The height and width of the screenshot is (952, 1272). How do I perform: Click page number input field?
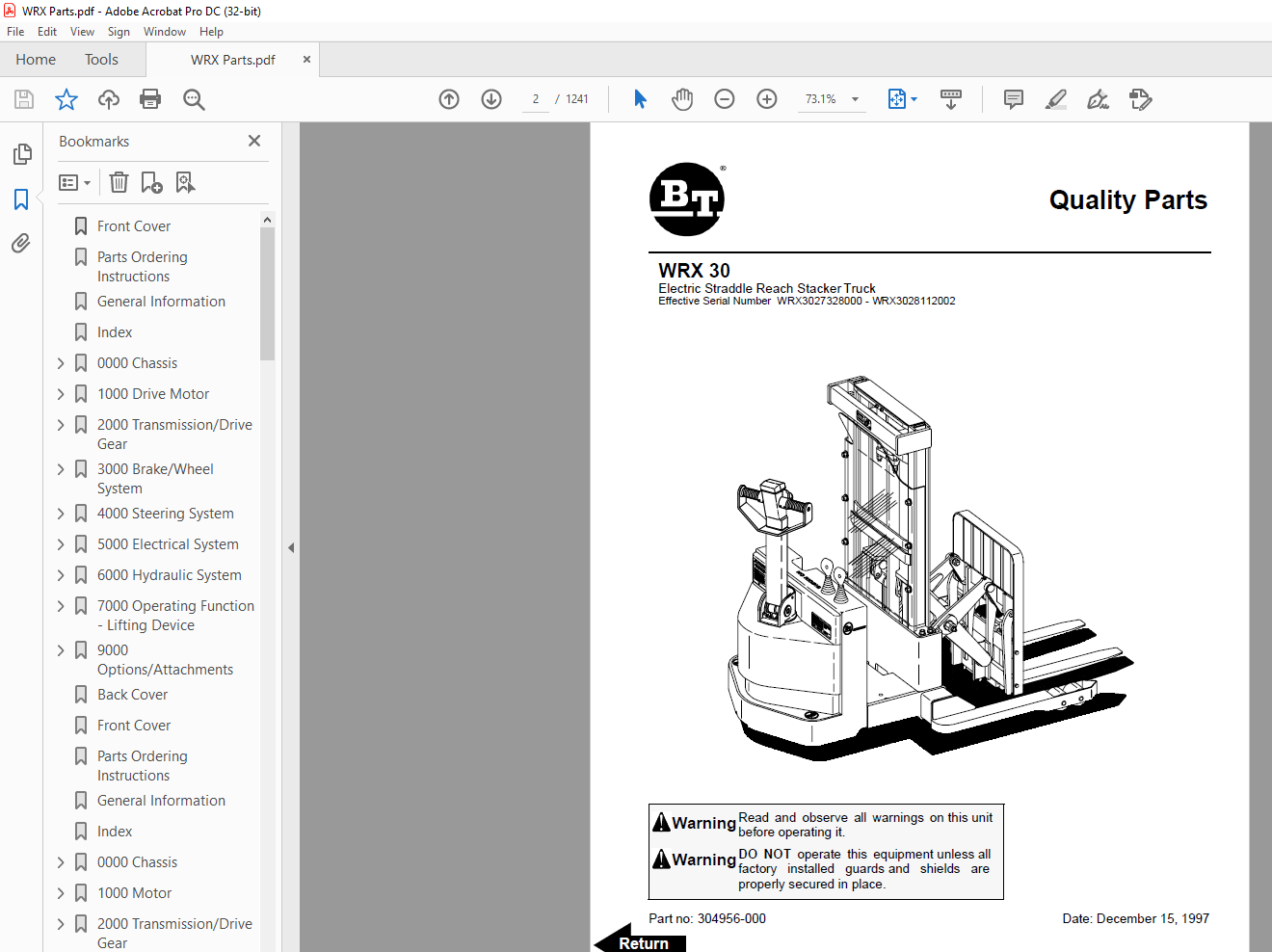[x=536, y=99]
